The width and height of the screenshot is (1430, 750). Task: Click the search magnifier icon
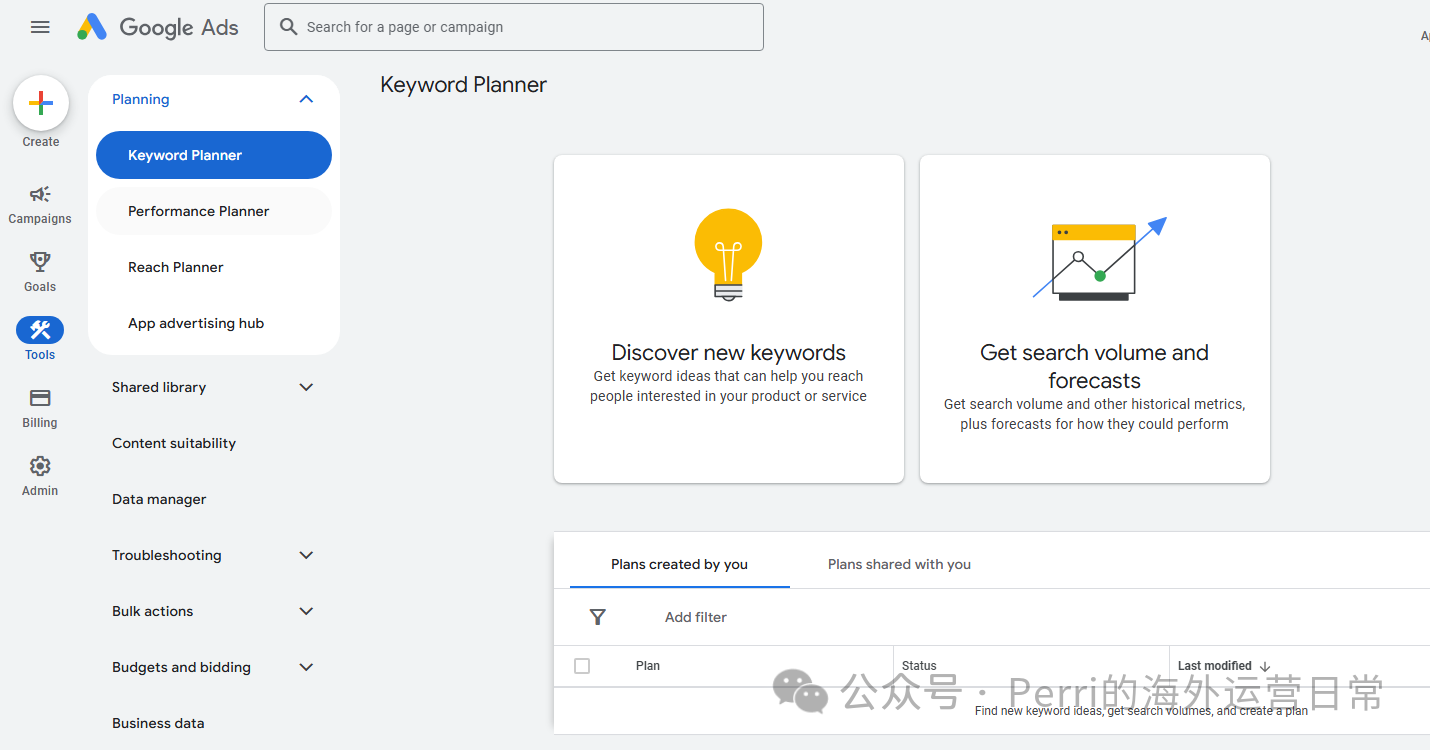pyautogui.click(x=289, y=27)
